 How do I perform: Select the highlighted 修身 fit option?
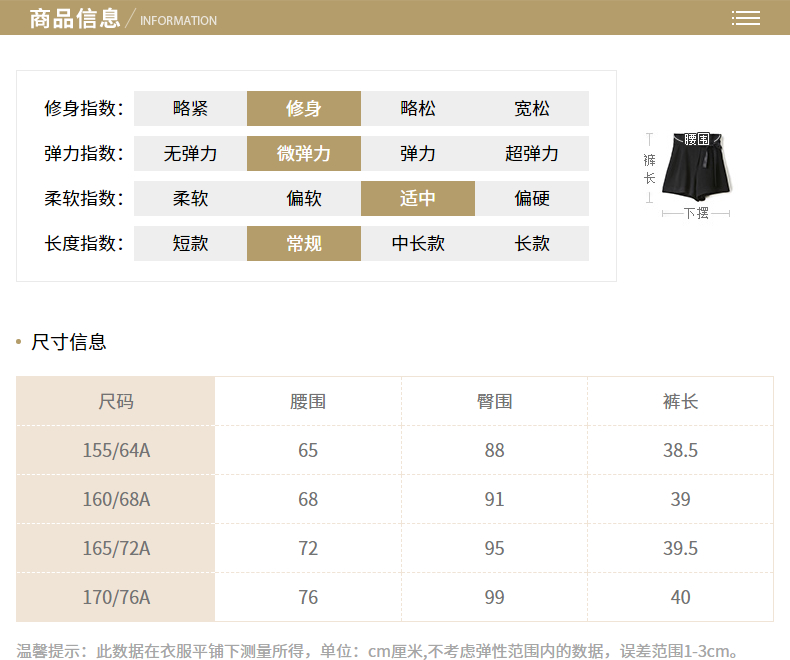coord(303,109)
